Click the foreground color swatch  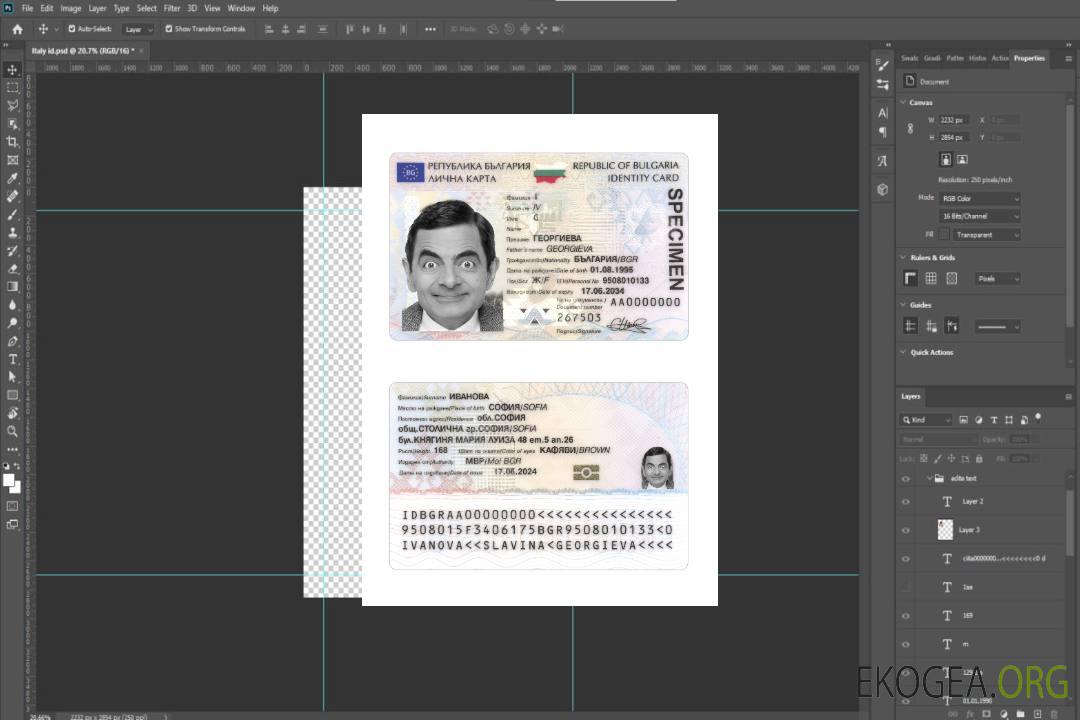click(9, 481)
